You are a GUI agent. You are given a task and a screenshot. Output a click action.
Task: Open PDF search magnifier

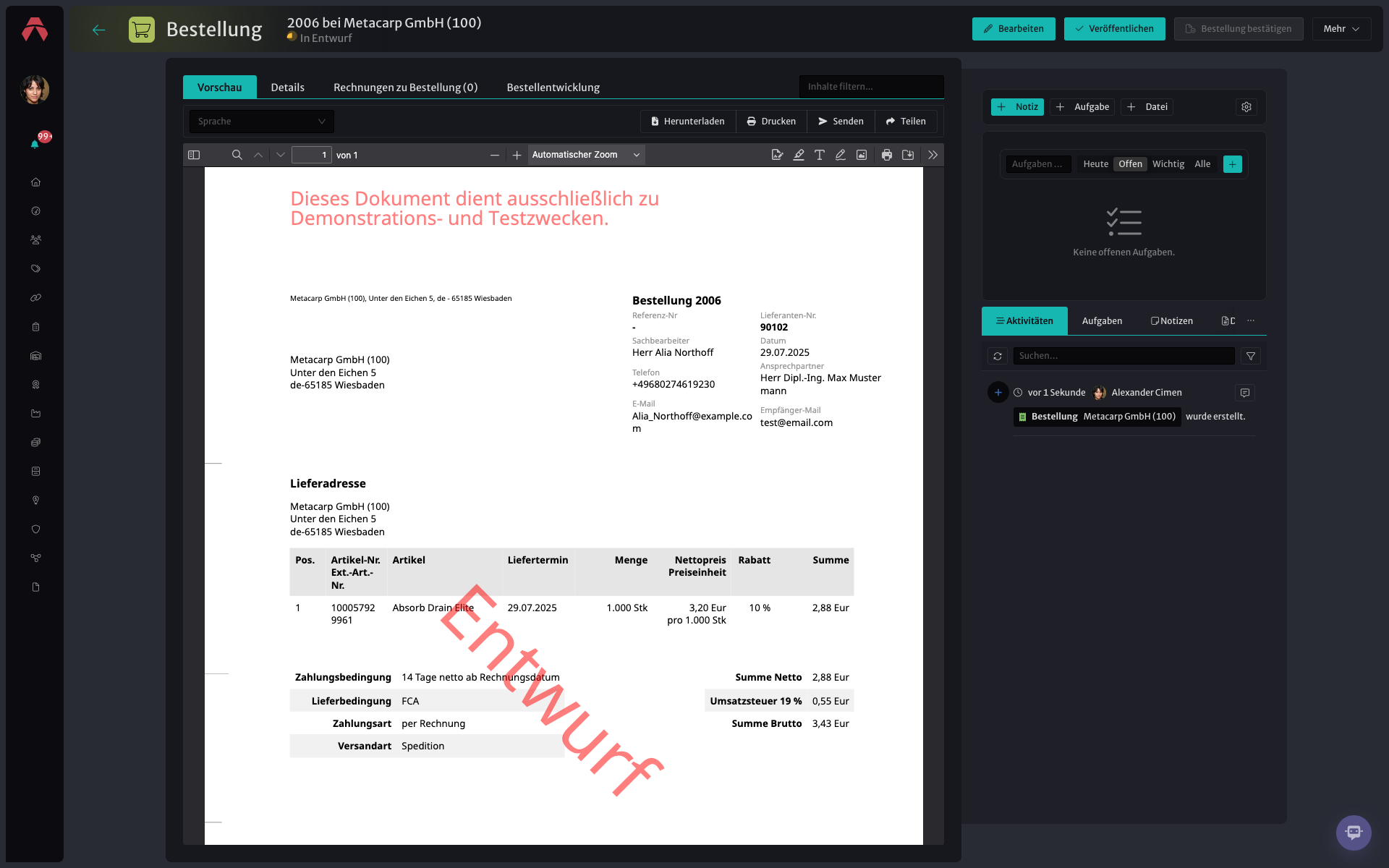tap(237, 155)
